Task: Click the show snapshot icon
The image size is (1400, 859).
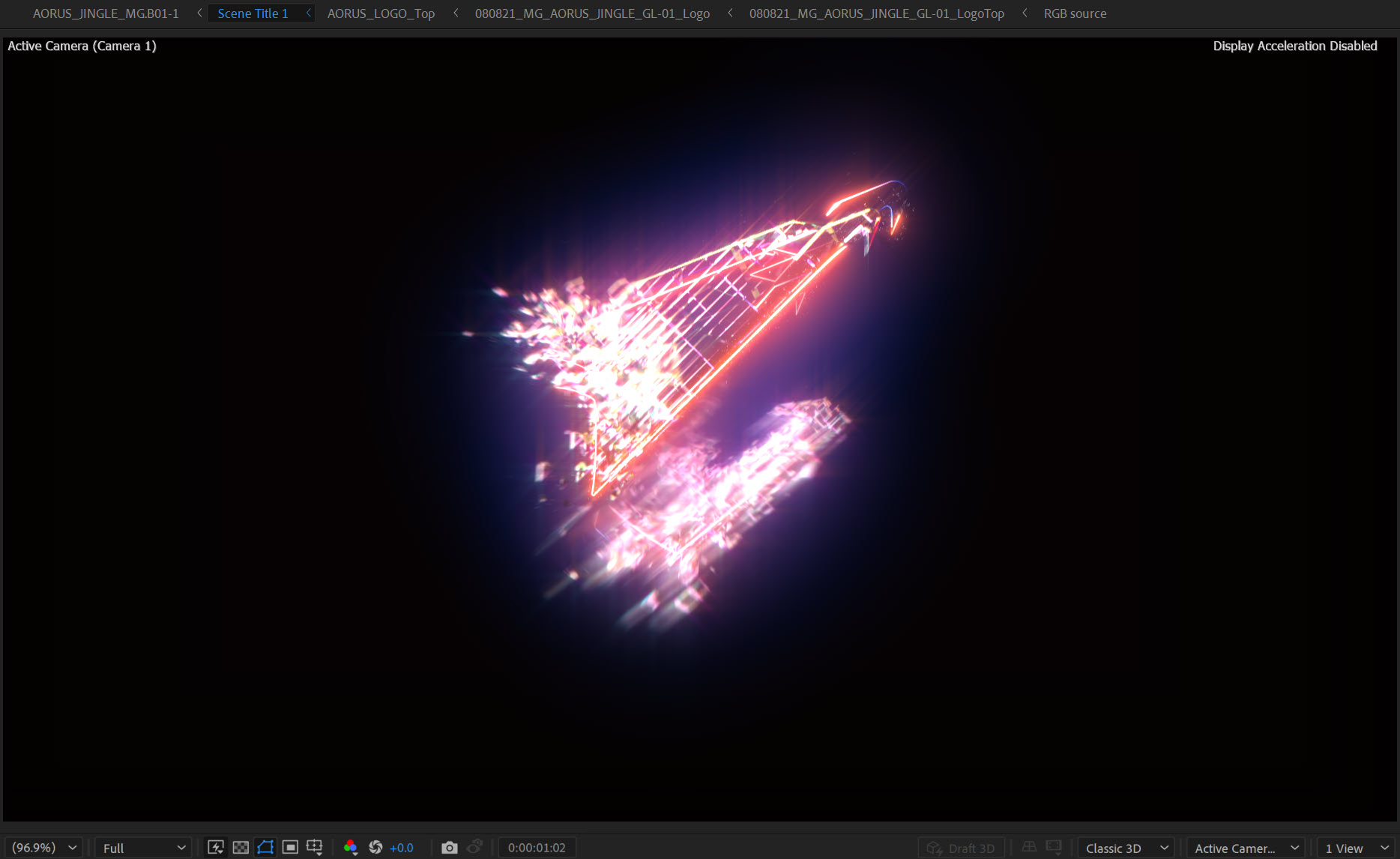Action: click(x=474, y=848)
